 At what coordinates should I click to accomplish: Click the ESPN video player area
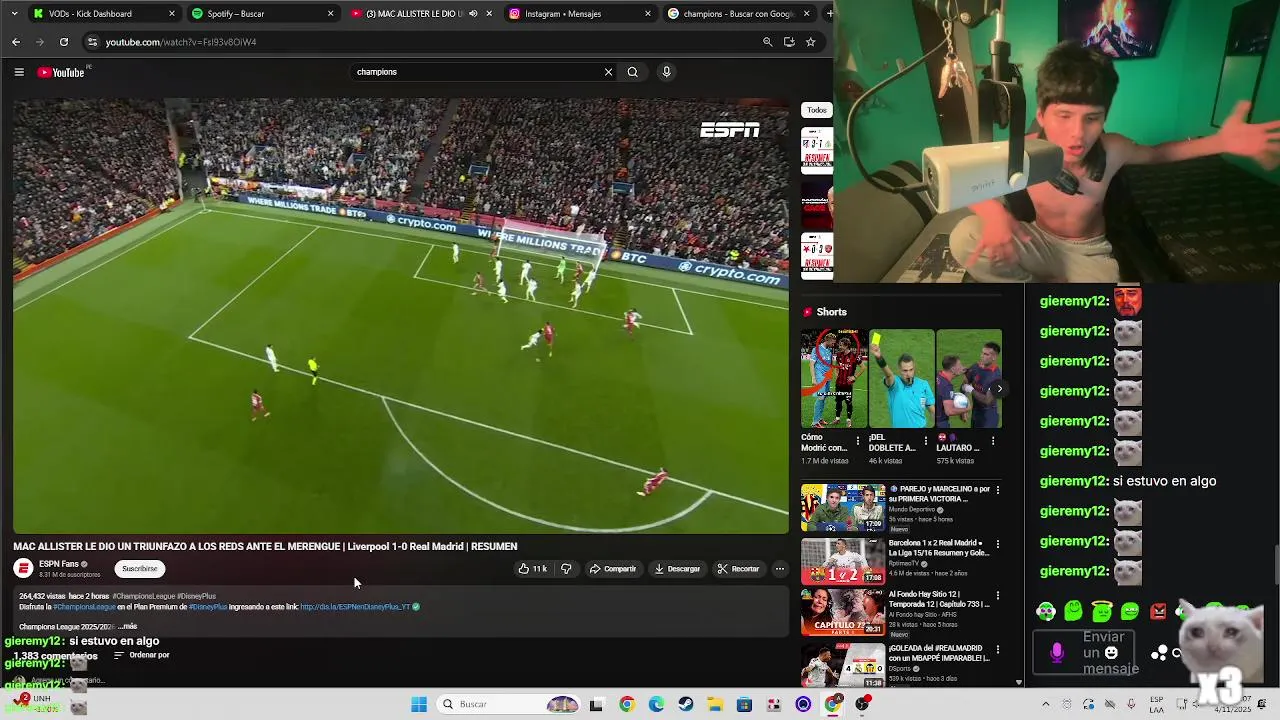(400, 315)
